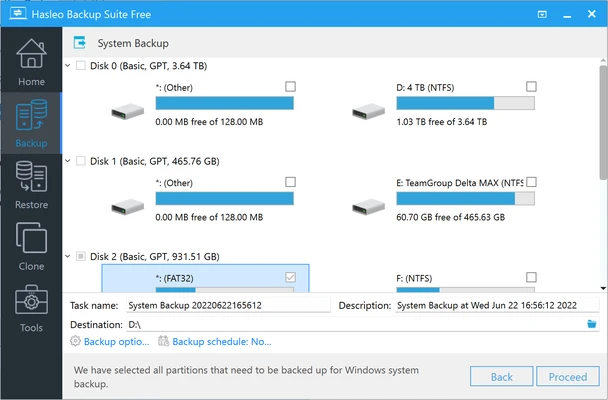Image resolution: width=608 pixels, height=400 pixels.
Task: Click the "Disk 0 (Basic, GPT, 3.64 TB)" label
Action: pyautogui.click(x=149, y=66)
